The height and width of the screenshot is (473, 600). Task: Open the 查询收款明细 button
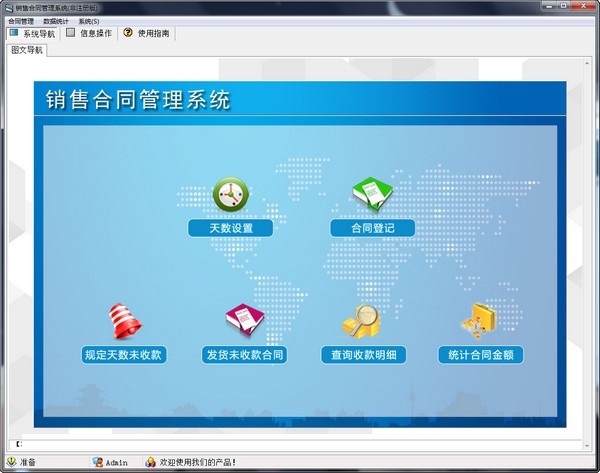[x=364, y=355]
